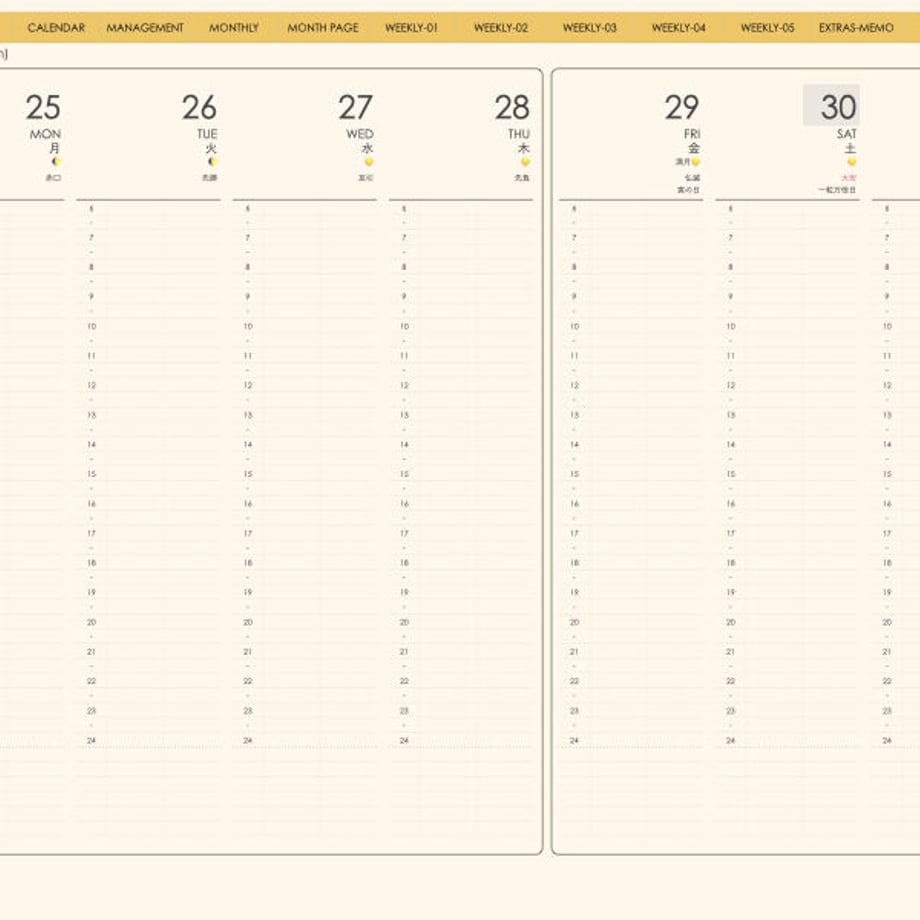The height and width of the screenshot is (920, 920).
Task: Click the full moon icon under FRI
Action: pyautogui.click(x=696, y=161)
